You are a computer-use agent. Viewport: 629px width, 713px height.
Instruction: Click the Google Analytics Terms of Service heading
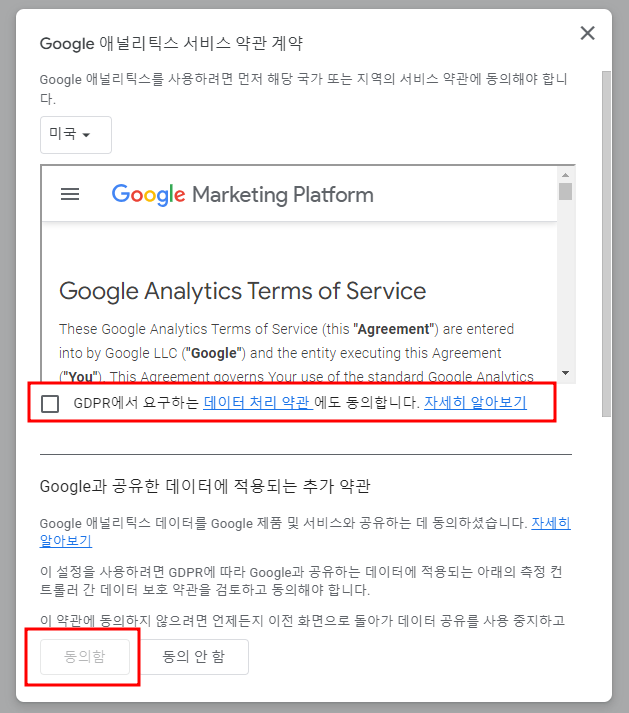click(242, 291)
